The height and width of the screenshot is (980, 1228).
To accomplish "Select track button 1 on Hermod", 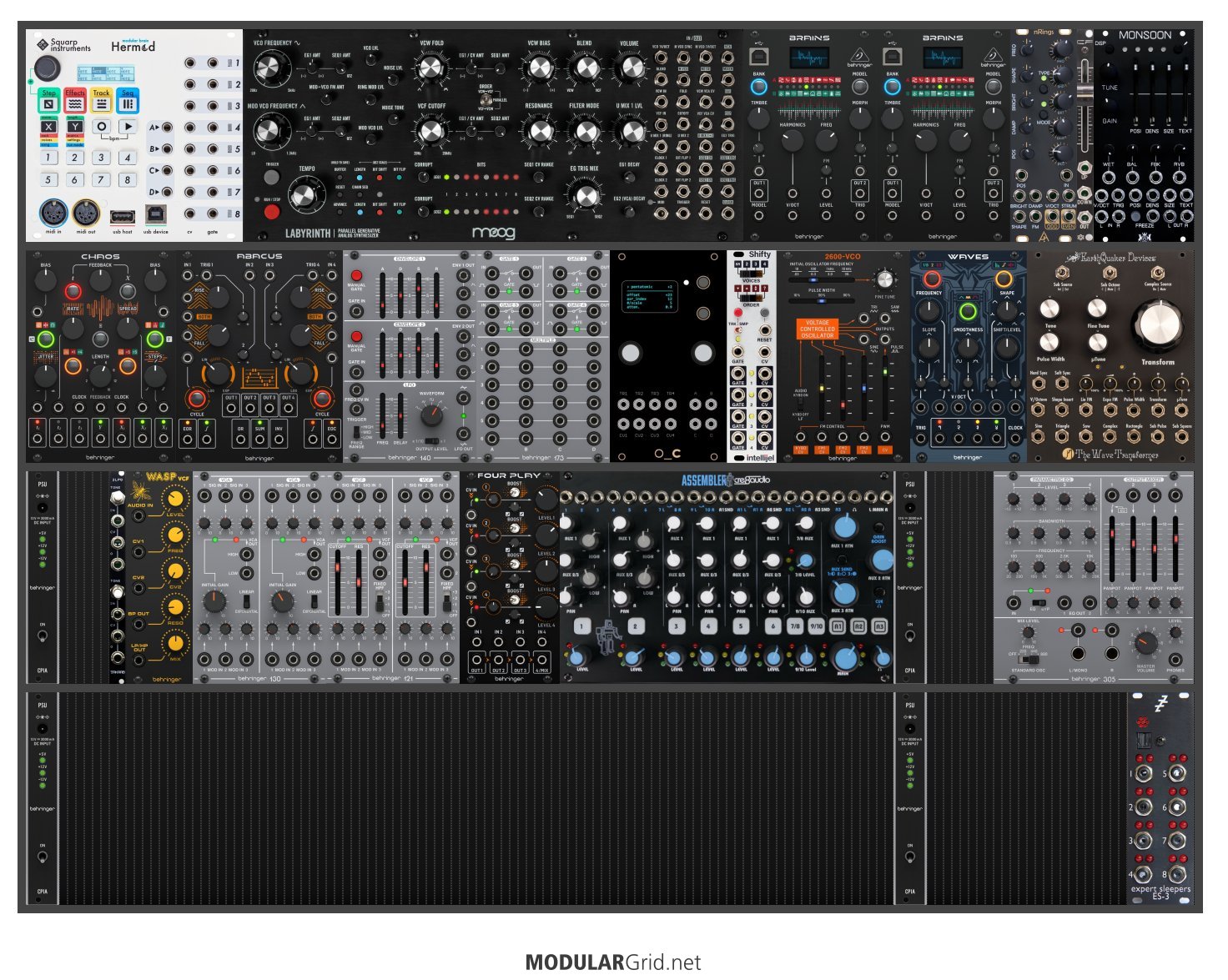I will point(48,157).
